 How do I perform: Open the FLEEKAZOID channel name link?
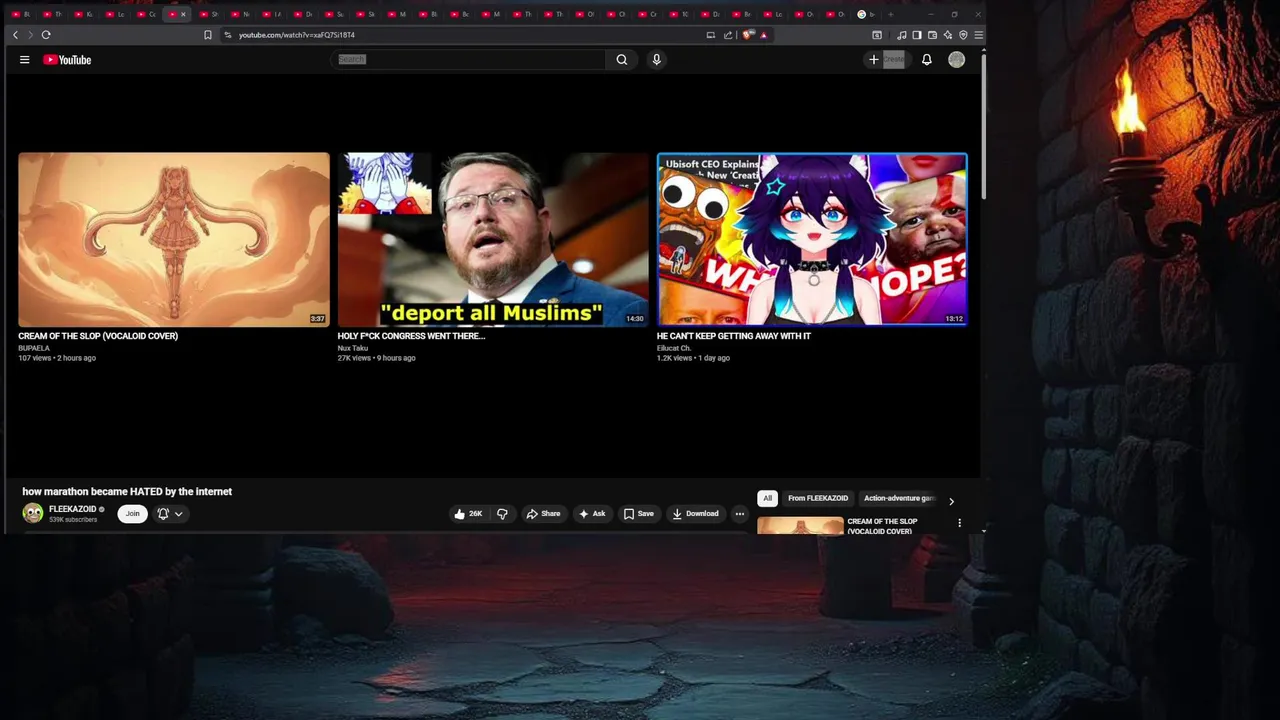(x=72, y=509)
